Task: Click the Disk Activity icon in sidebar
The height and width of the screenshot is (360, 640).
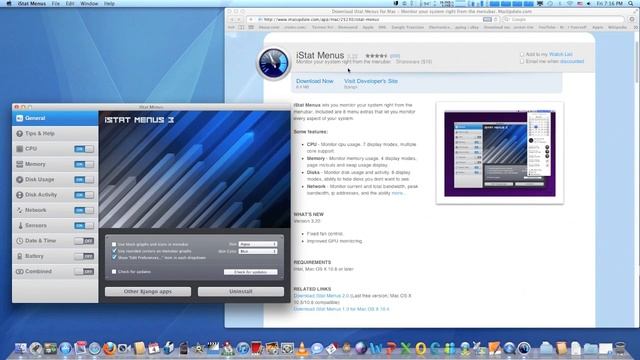Action: click(x=19, y=195)
